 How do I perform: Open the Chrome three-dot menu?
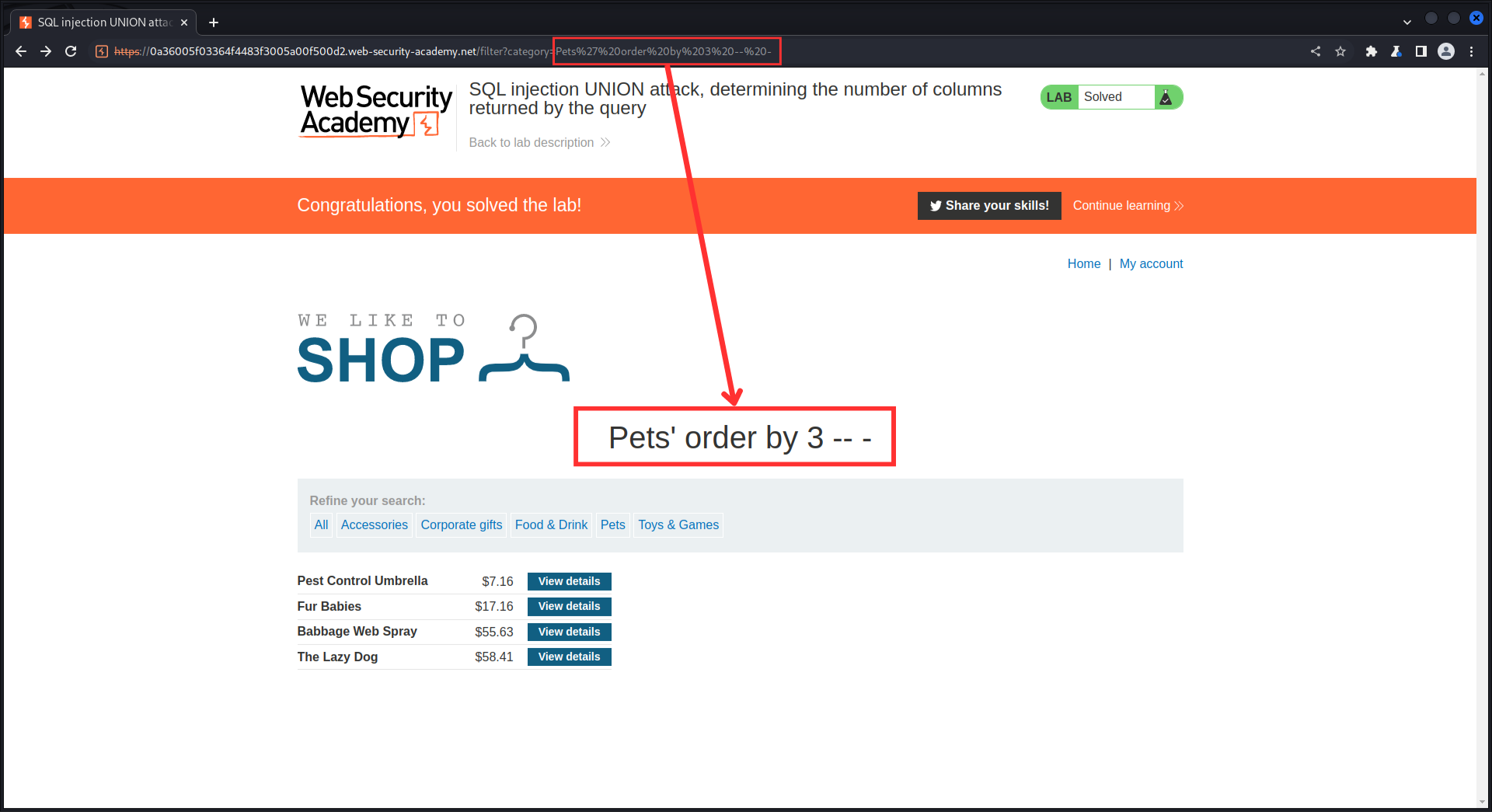[1471, 51]
